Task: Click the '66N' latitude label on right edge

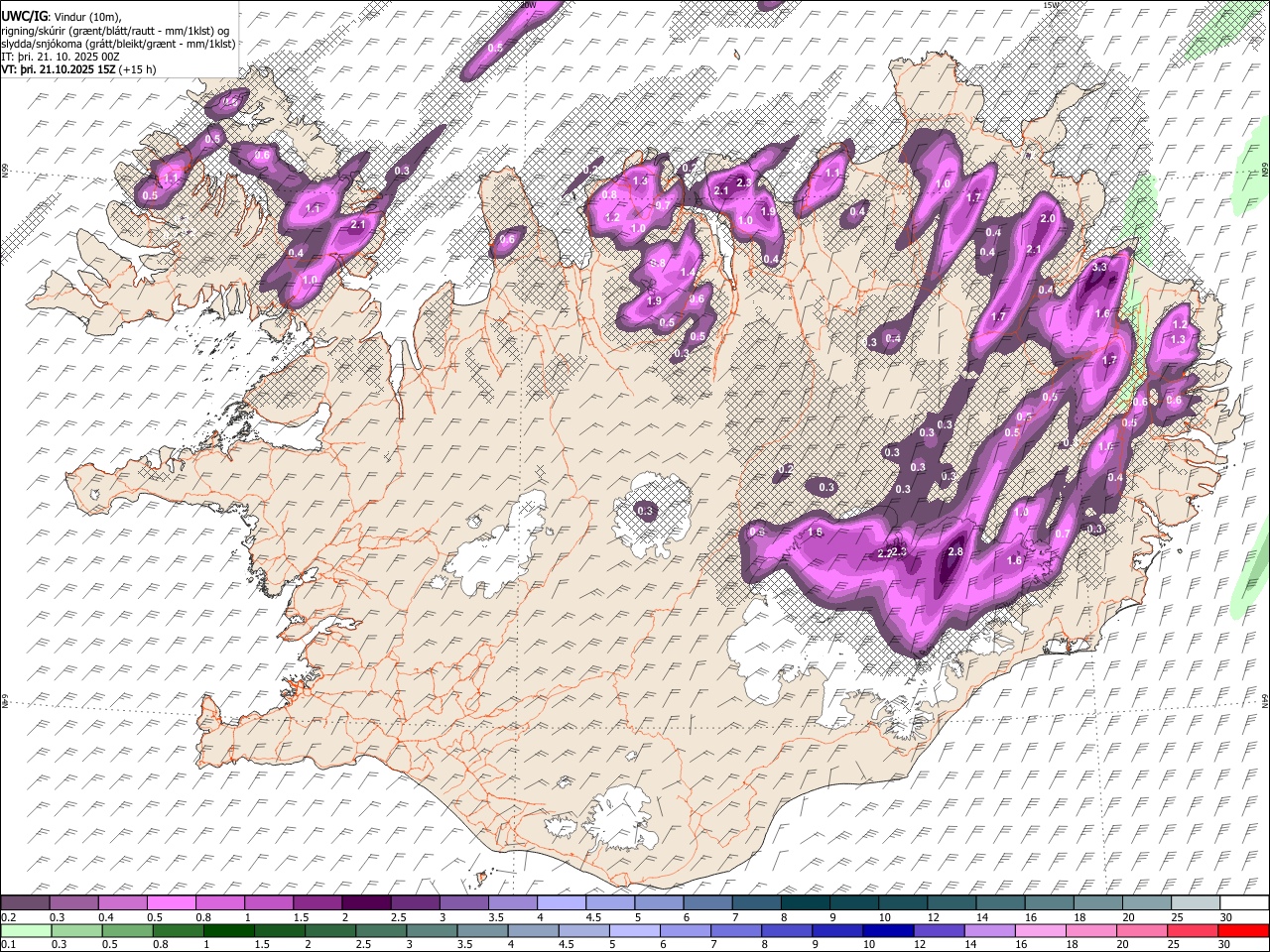Action: tap(1265, 172)
